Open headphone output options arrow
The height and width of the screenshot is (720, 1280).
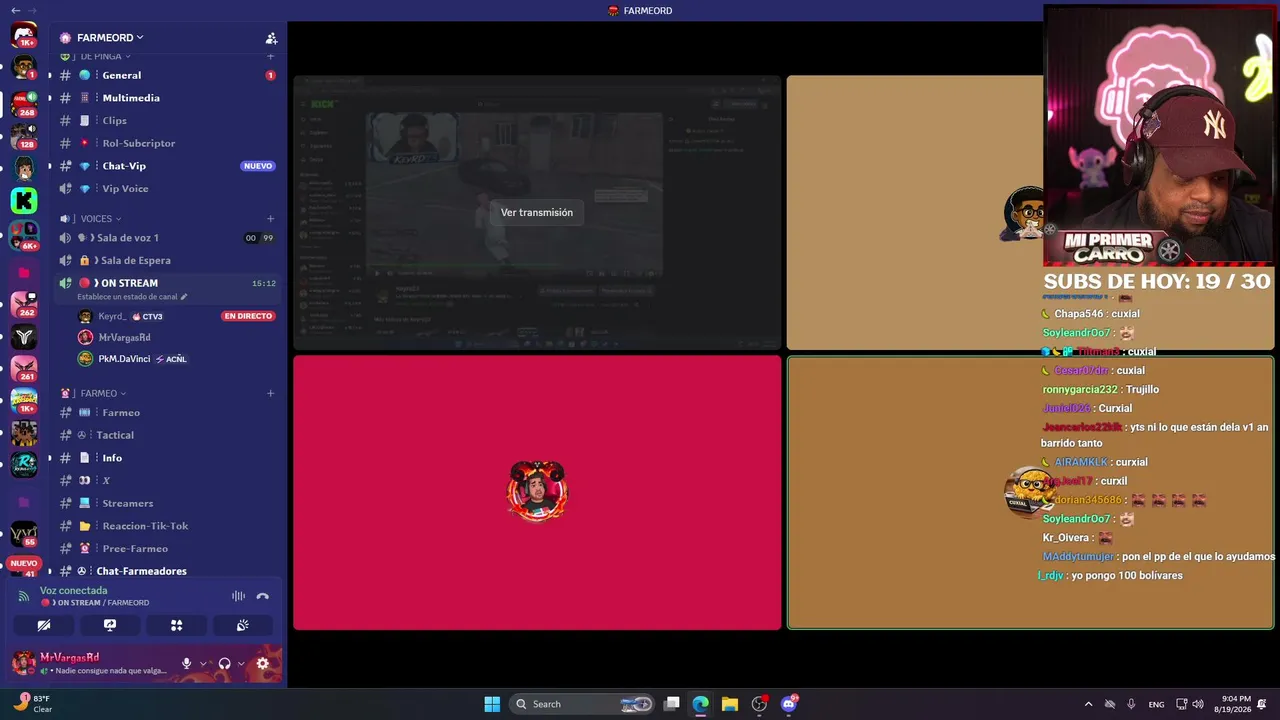[x=241, y=663]
